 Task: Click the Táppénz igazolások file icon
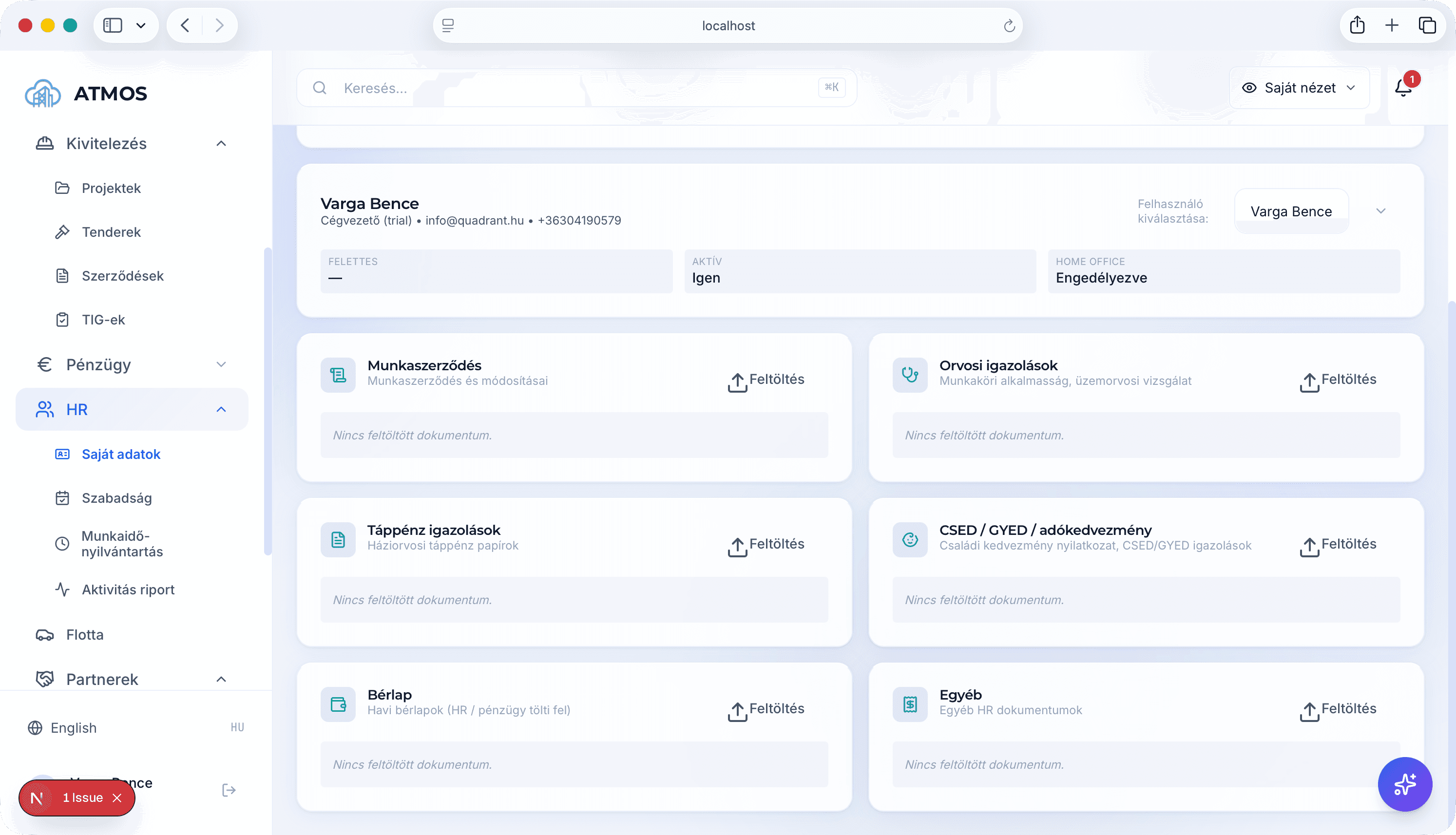338,540
